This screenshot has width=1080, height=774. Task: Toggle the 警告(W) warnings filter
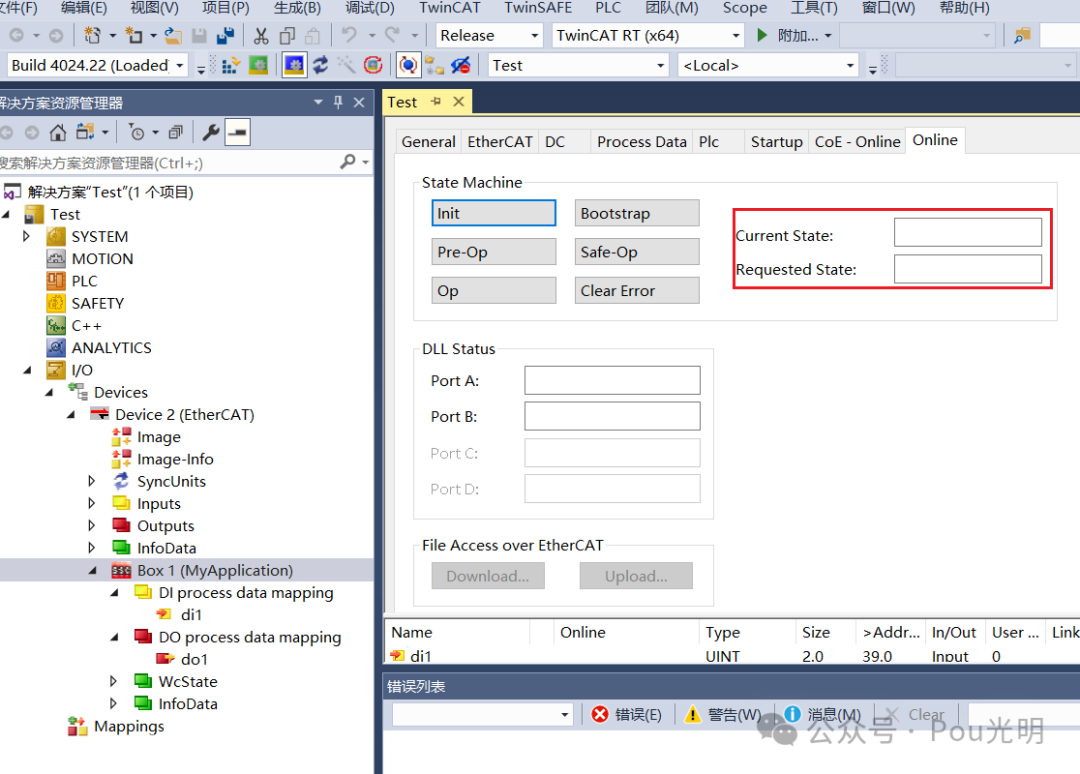pyautogui.click(x=722, y=715)
